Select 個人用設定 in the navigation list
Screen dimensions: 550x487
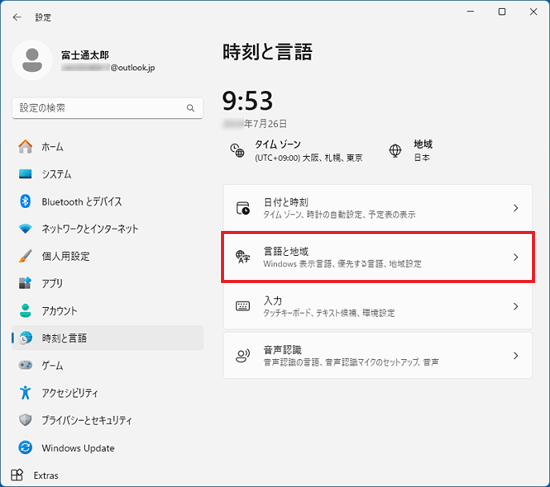pos(108,256)
